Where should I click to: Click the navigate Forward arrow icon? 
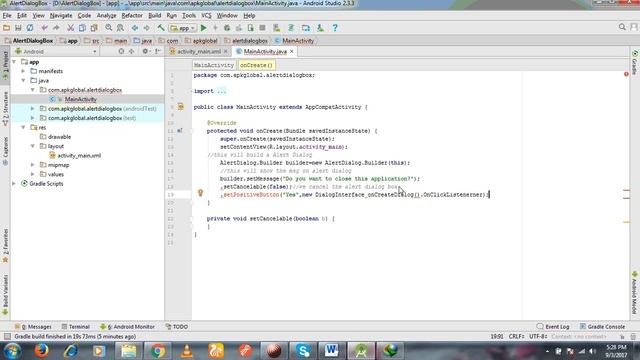coord(147,28)
